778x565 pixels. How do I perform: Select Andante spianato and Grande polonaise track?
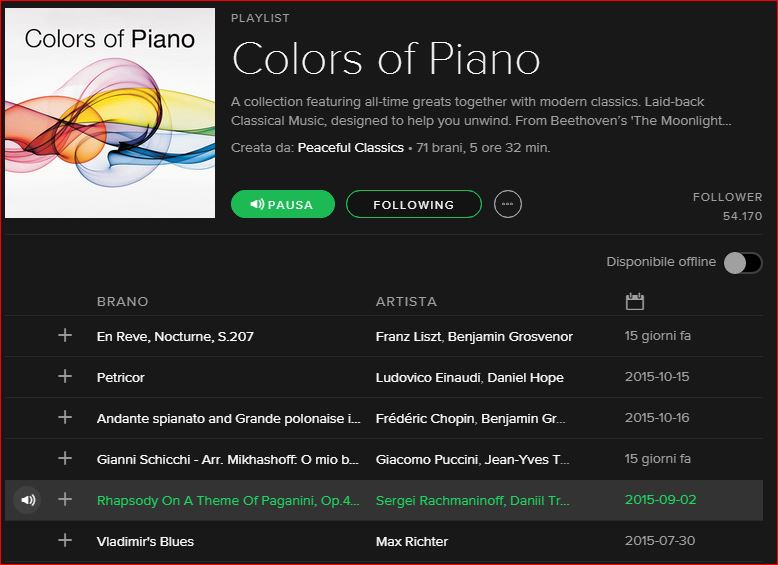pos(229,419)
